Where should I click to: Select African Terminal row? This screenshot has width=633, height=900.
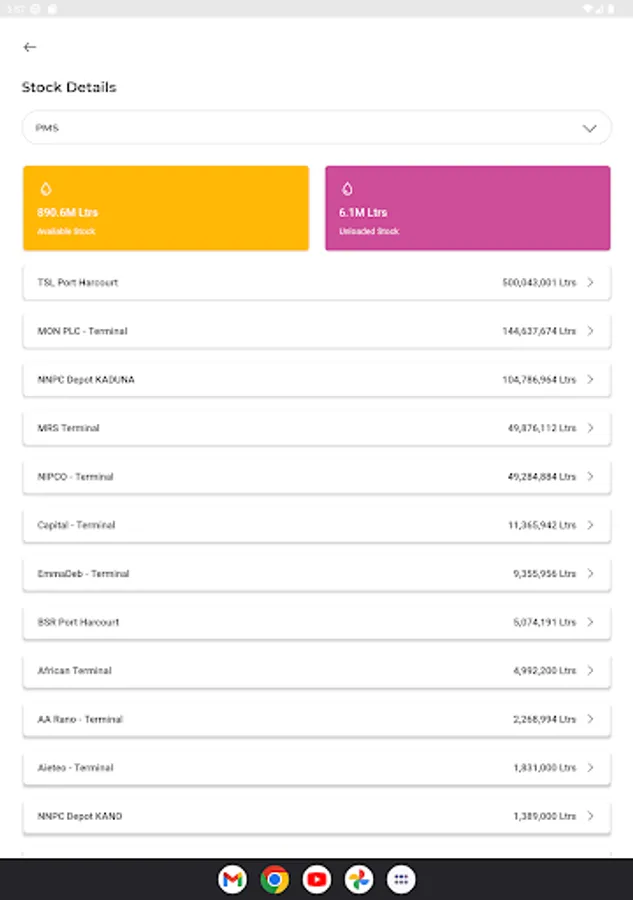[316, 671]
